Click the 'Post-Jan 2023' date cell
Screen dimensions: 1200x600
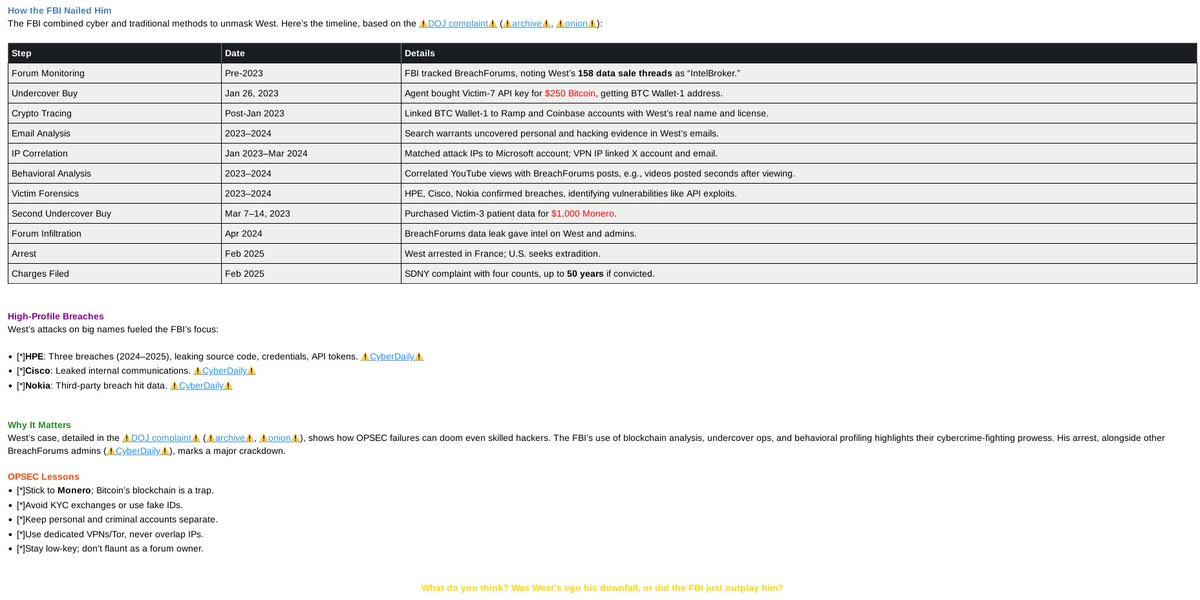(x=311, y=113)
